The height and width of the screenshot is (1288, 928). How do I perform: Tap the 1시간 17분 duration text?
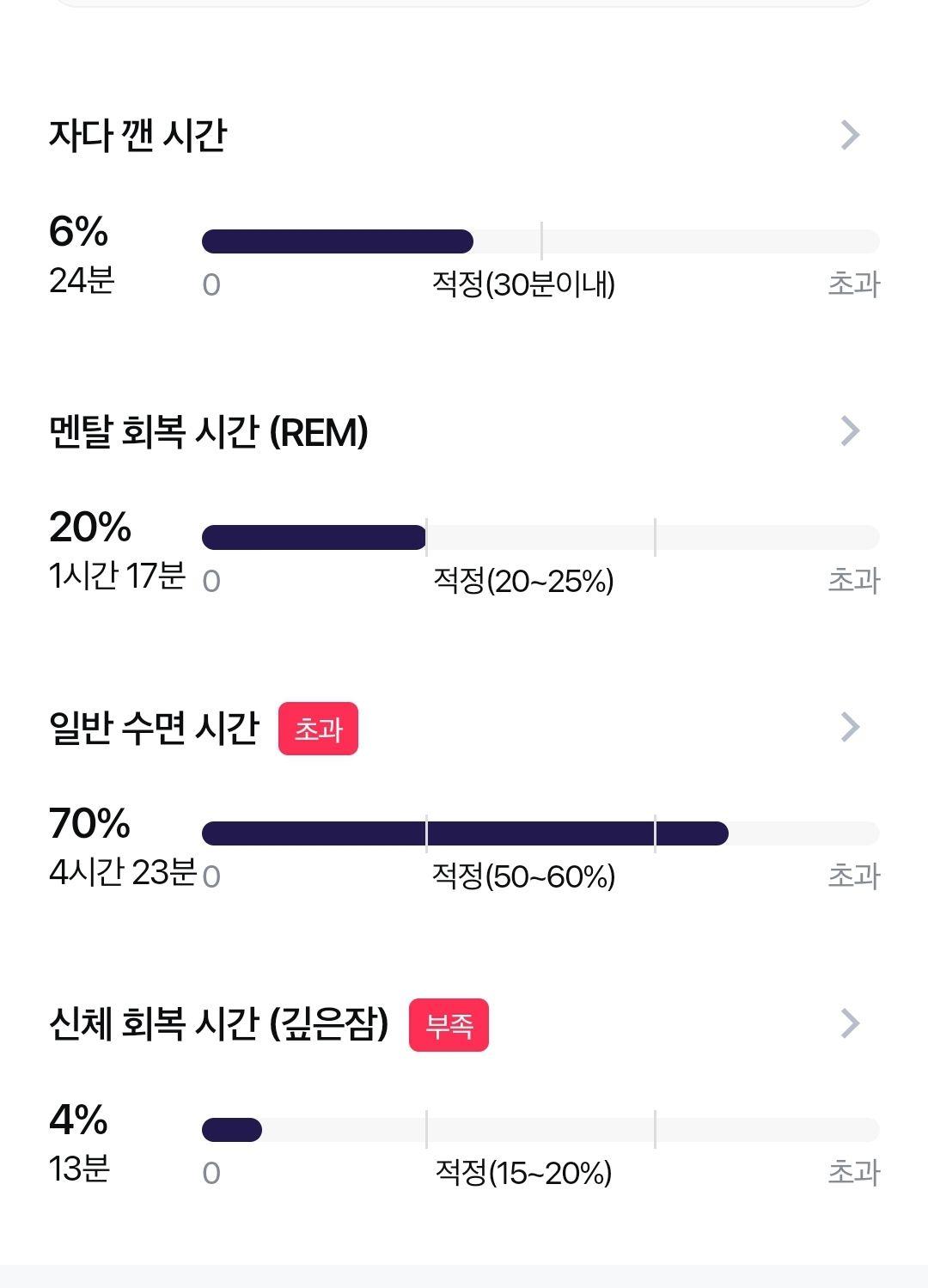(x=117, y=576)
